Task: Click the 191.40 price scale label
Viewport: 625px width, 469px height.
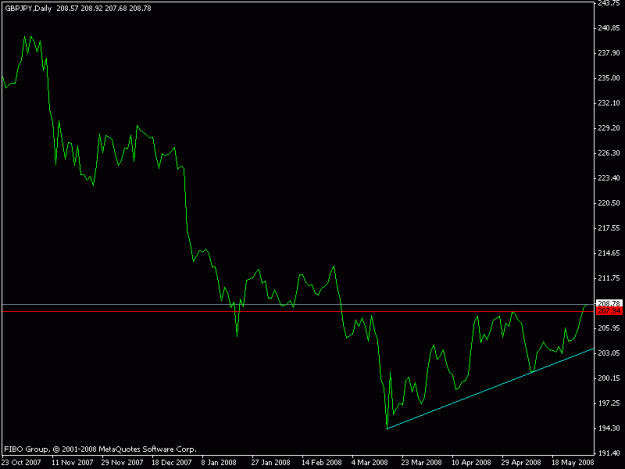Action: coord(609,453)
